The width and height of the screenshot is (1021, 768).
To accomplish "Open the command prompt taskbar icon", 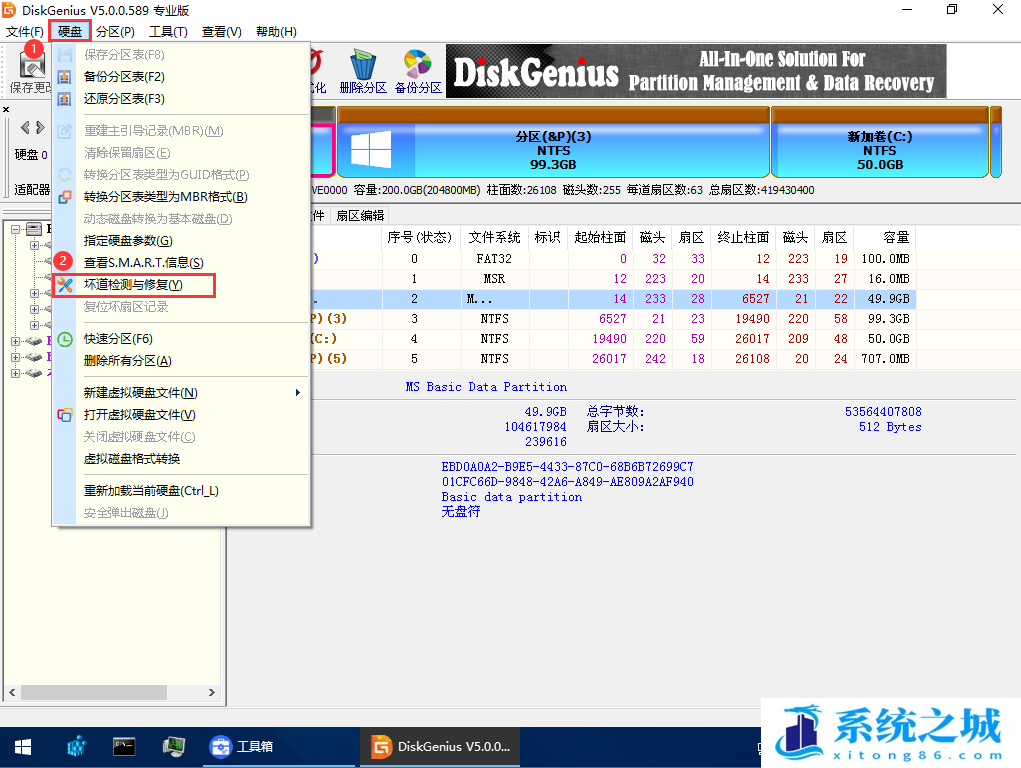I will pyautogui.click(x=124, y=747).
